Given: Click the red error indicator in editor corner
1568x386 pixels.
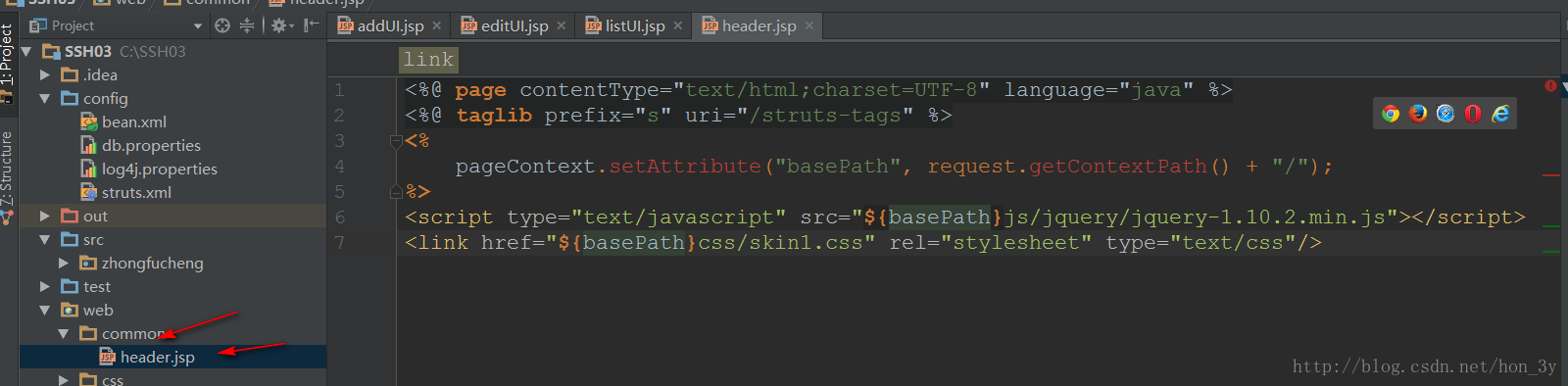Looking at the screenshot, I should [1550, 86].
